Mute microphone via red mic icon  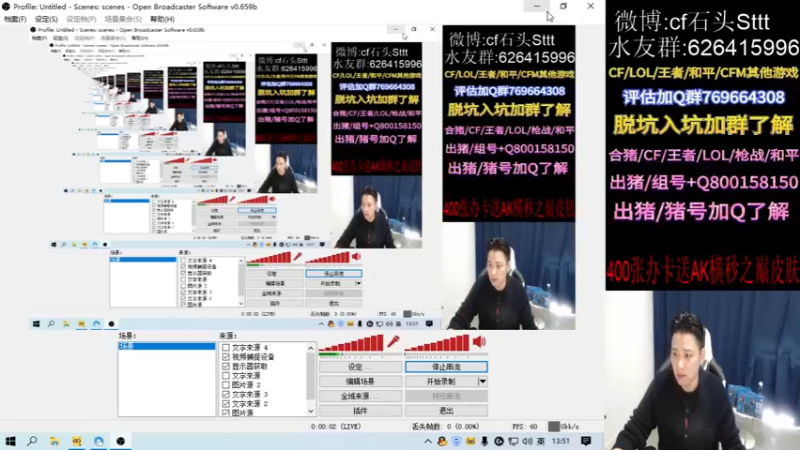(393, 341)
